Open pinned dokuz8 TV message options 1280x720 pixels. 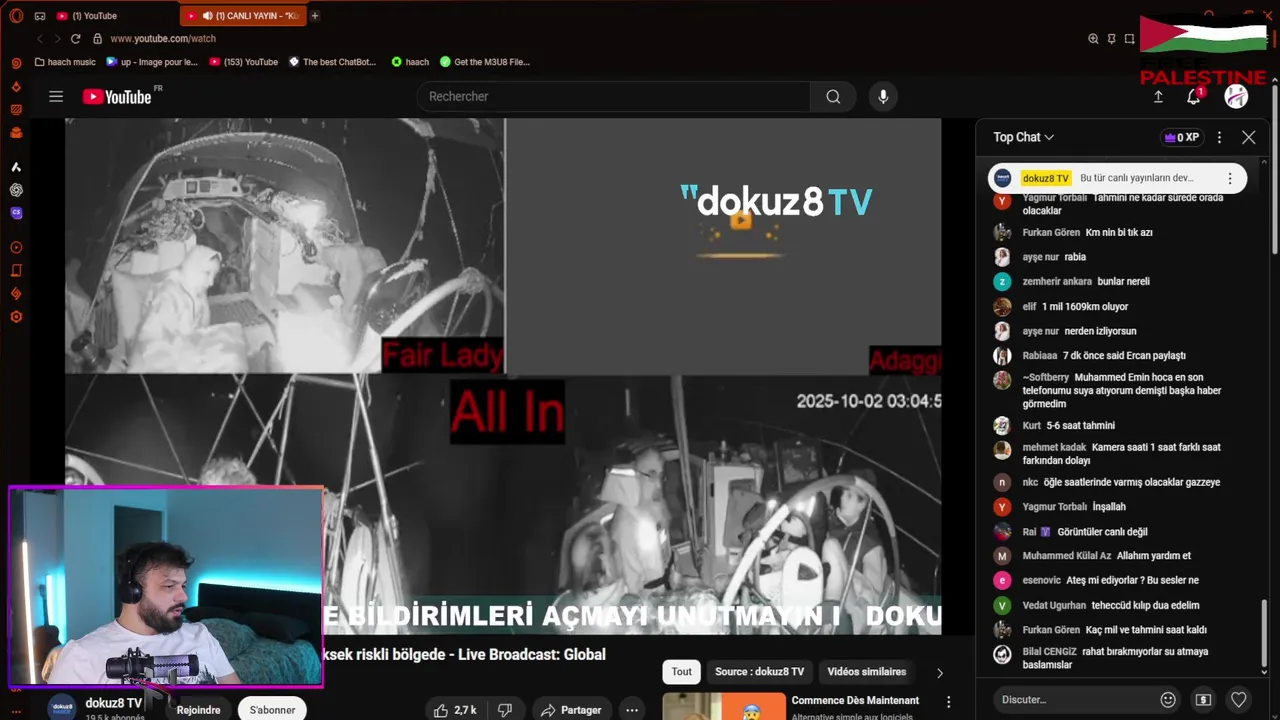[x=1230, y=178]
